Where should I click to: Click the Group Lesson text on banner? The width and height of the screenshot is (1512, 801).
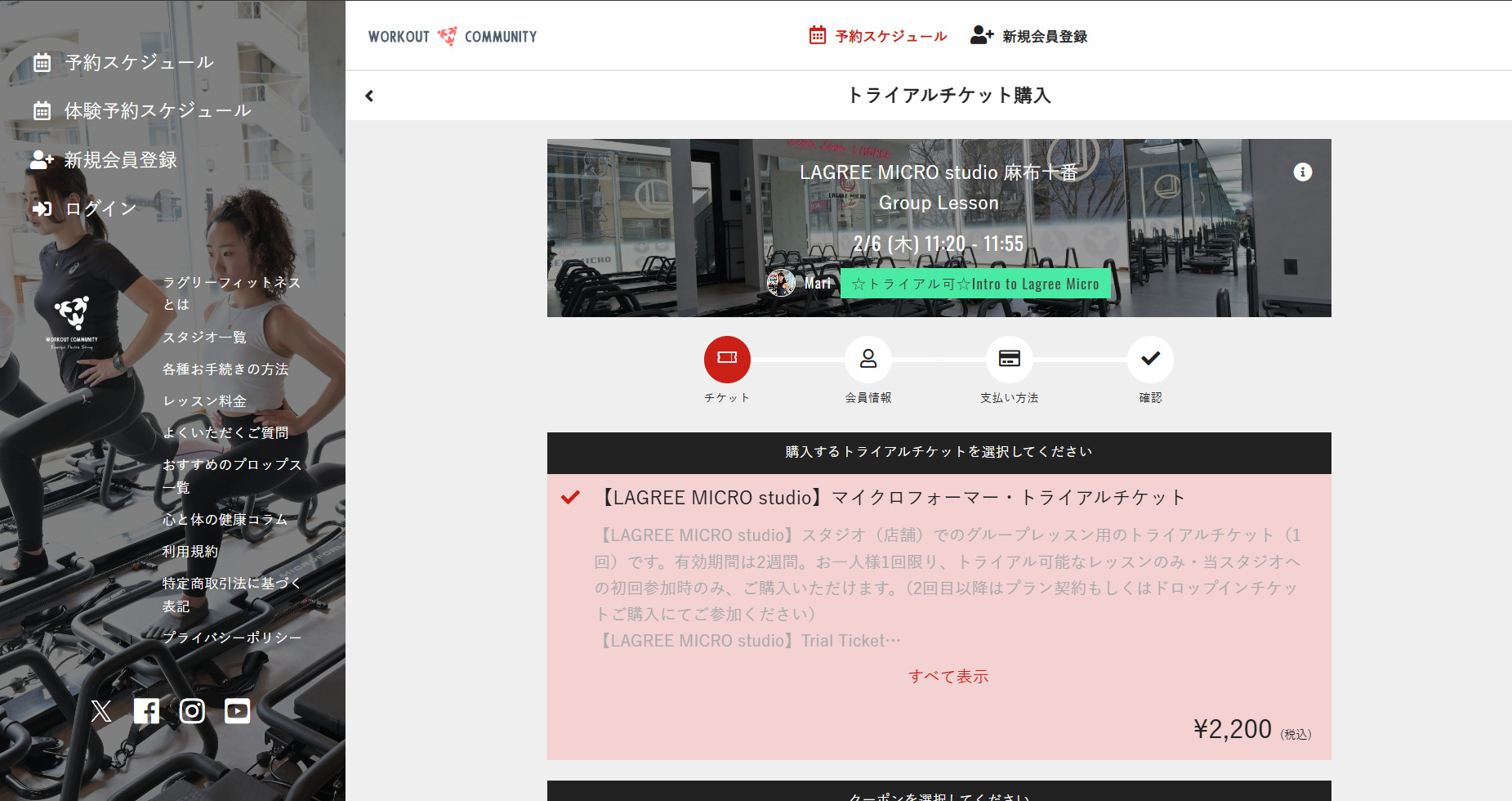click(939, 203)
